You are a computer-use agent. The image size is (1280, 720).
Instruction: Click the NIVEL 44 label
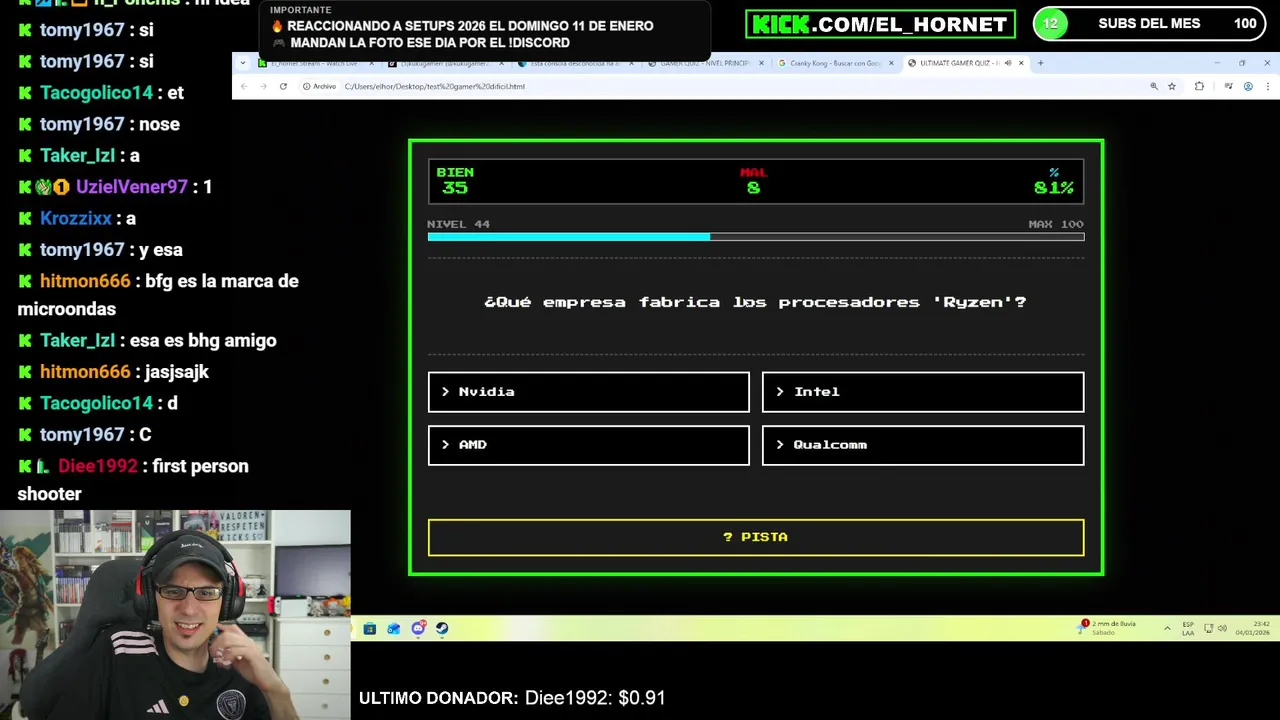coord(458,224)
